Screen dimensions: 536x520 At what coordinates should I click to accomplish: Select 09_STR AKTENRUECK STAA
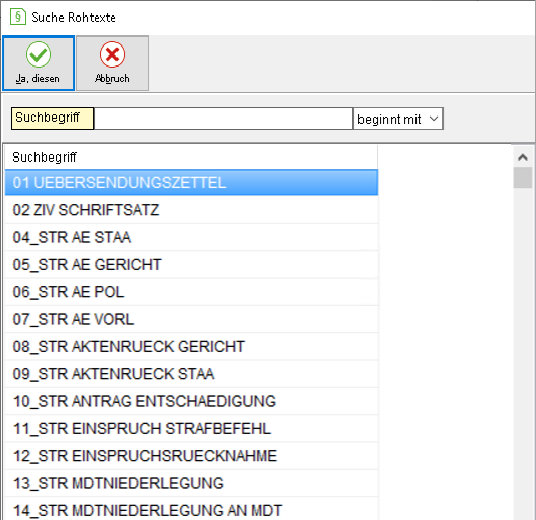point(191,374)
